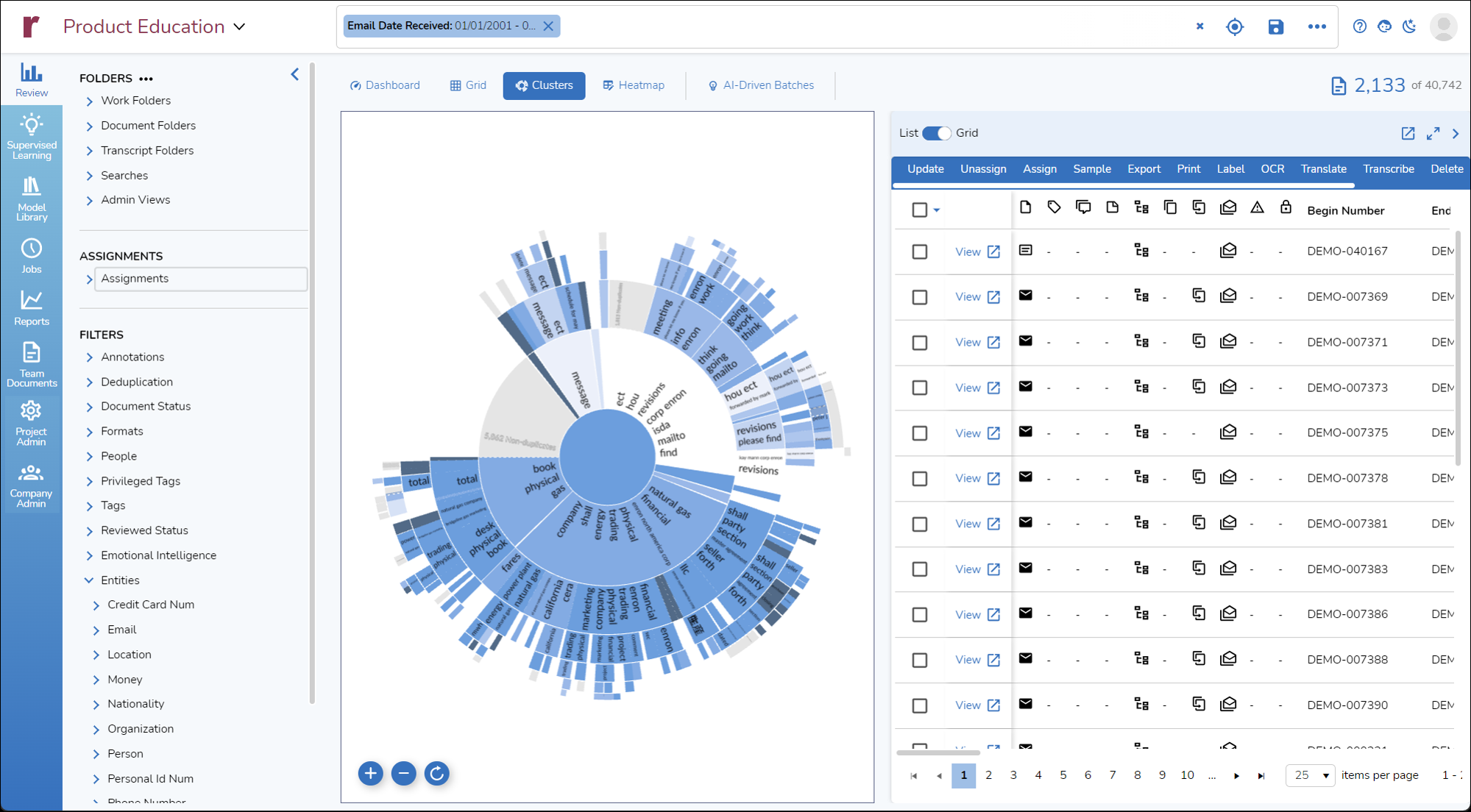Collapse the Entities filter group
1471x812 pixels.
pos(89,580)
